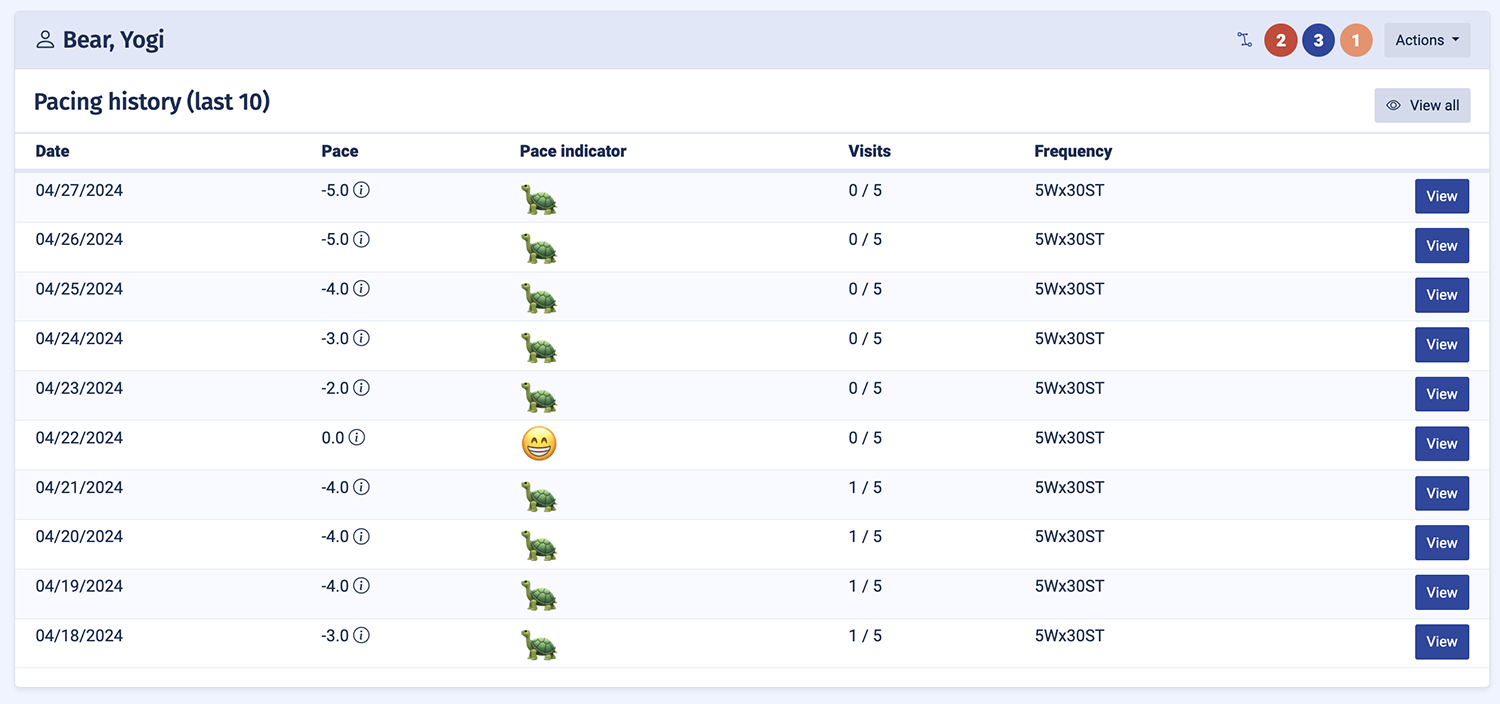Open the Actions dropdown menu

(1427, 40)
